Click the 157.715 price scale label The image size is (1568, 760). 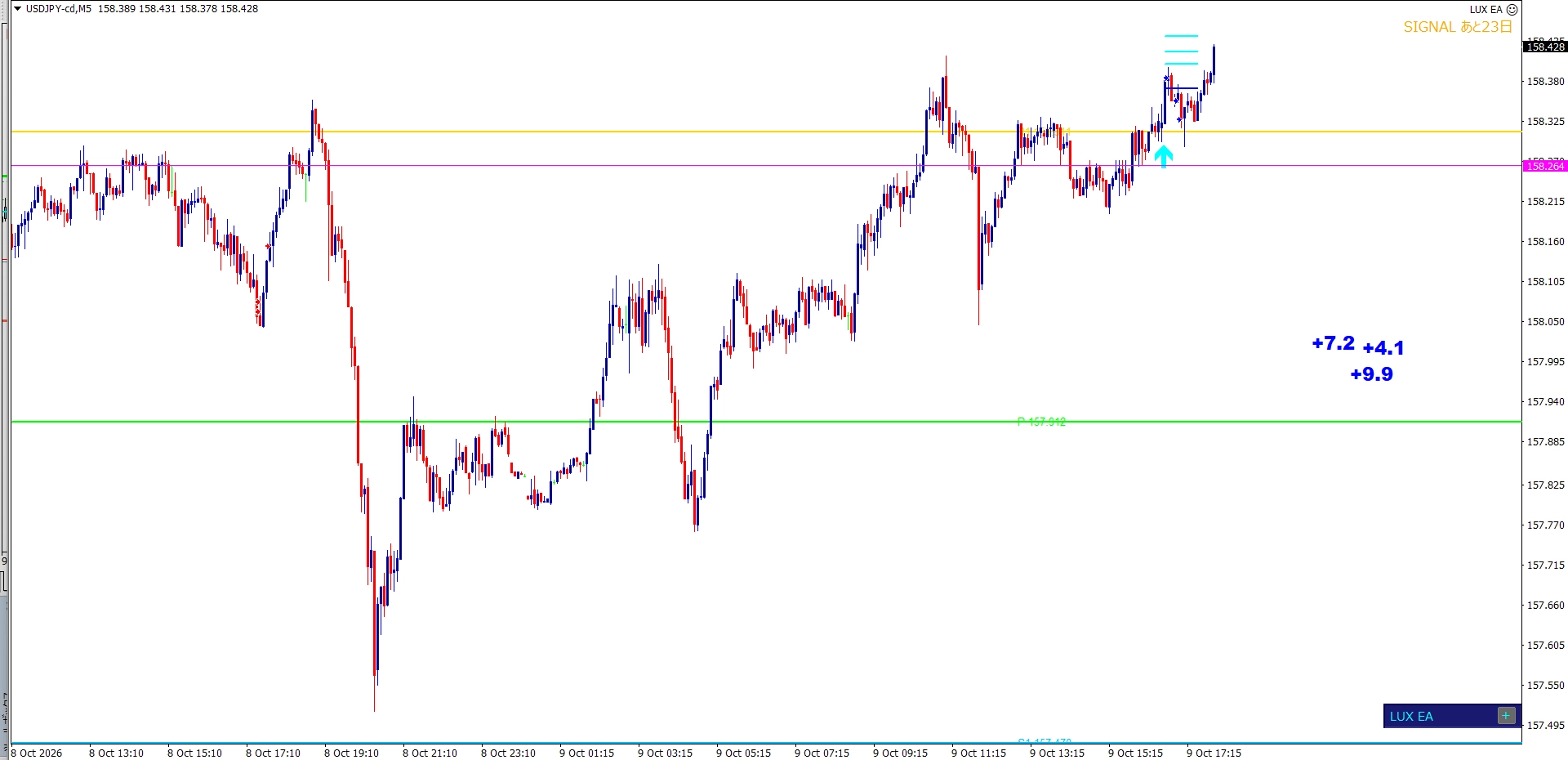(1546, 566)
